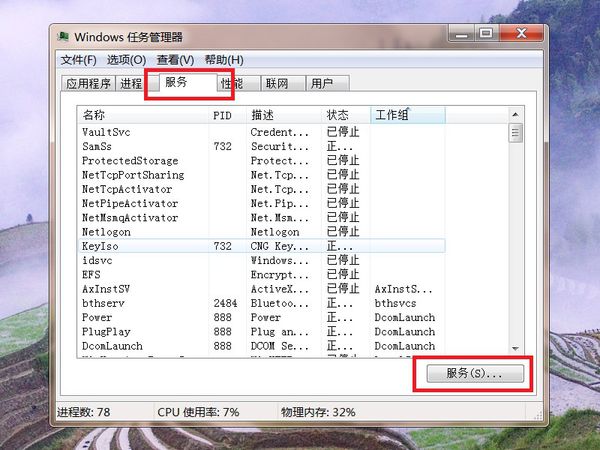Open the 文件(F) menu
Viewport: 600px width, 450px height.
78,60
